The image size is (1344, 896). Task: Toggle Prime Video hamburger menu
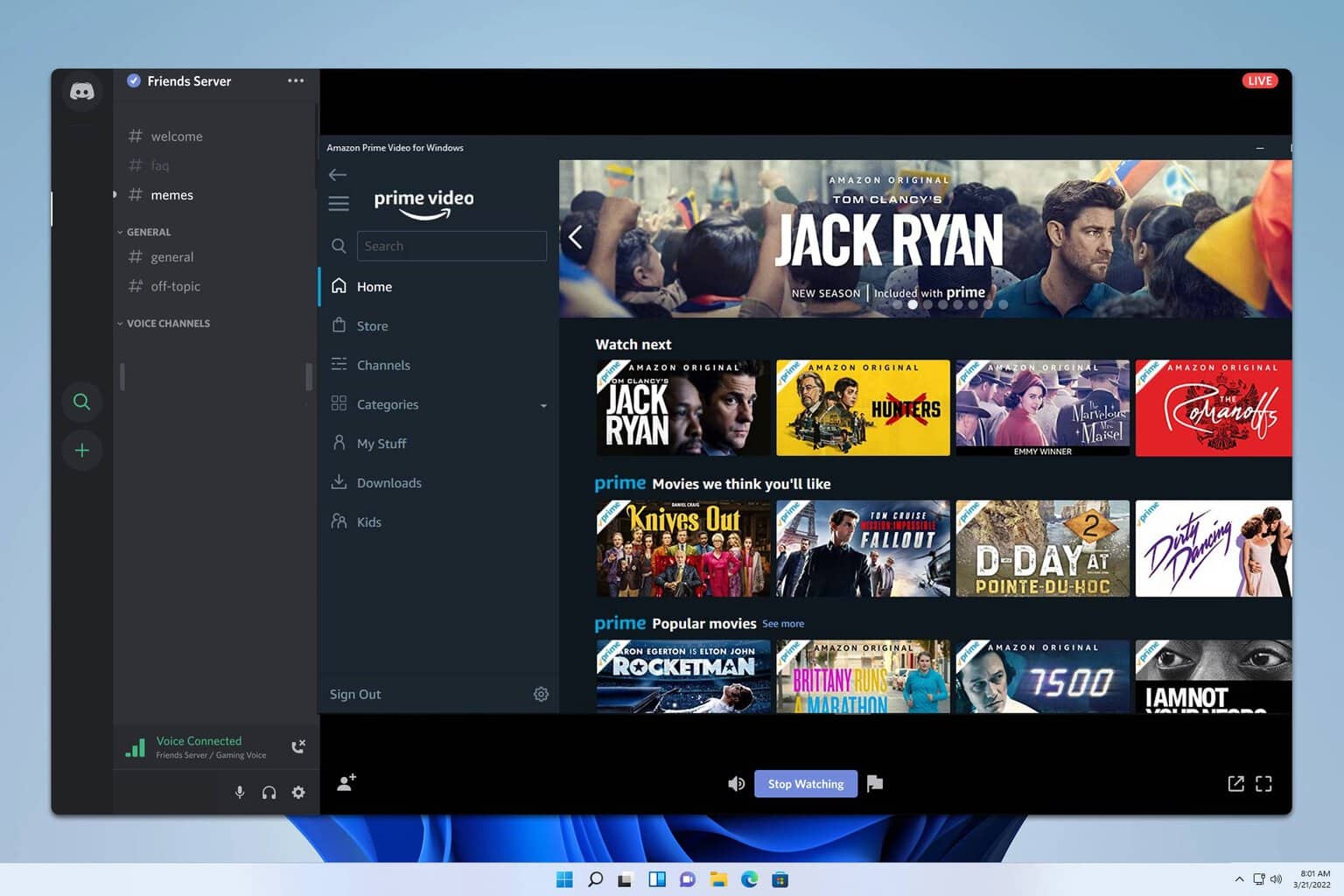339,204
